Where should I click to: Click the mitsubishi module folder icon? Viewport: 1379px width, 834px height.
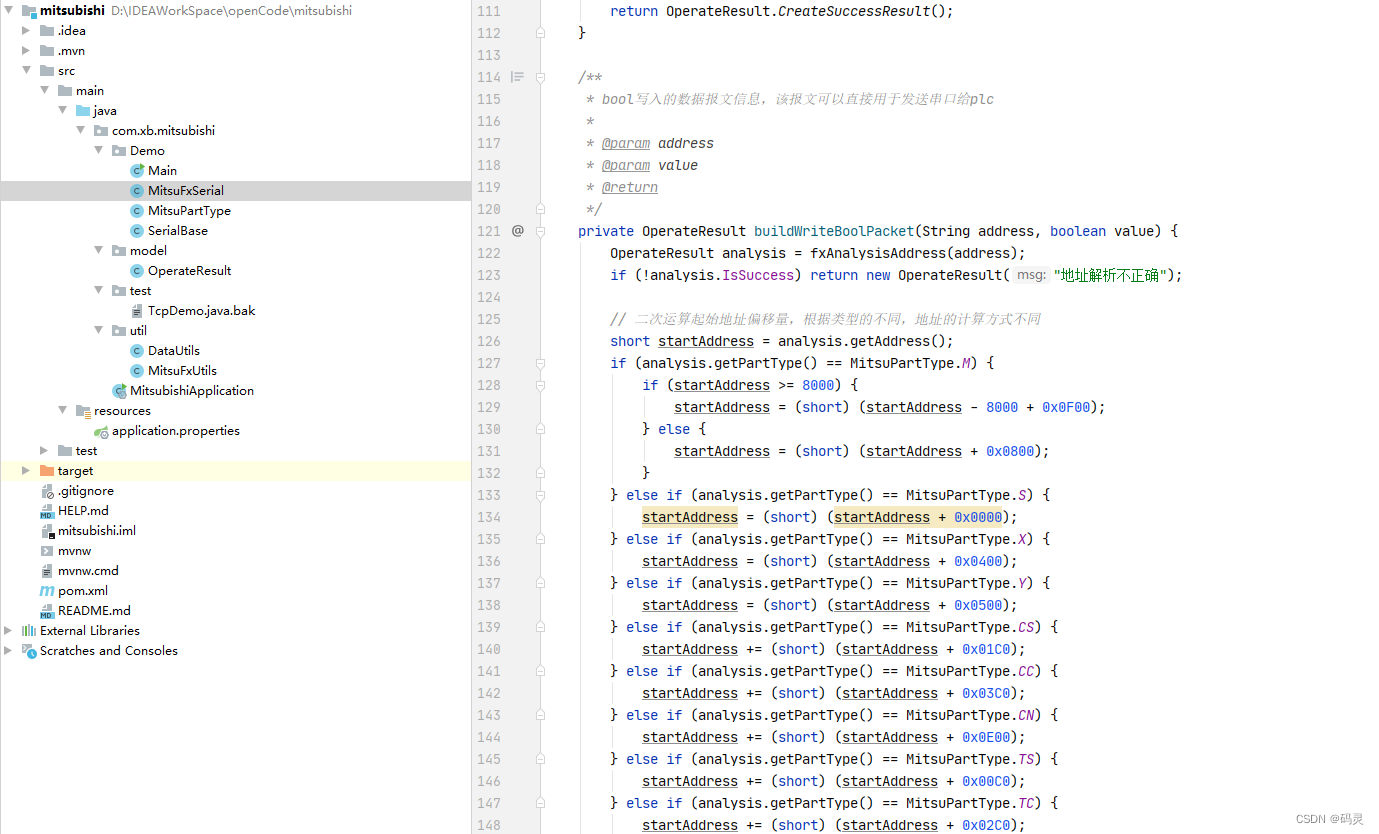29,11
